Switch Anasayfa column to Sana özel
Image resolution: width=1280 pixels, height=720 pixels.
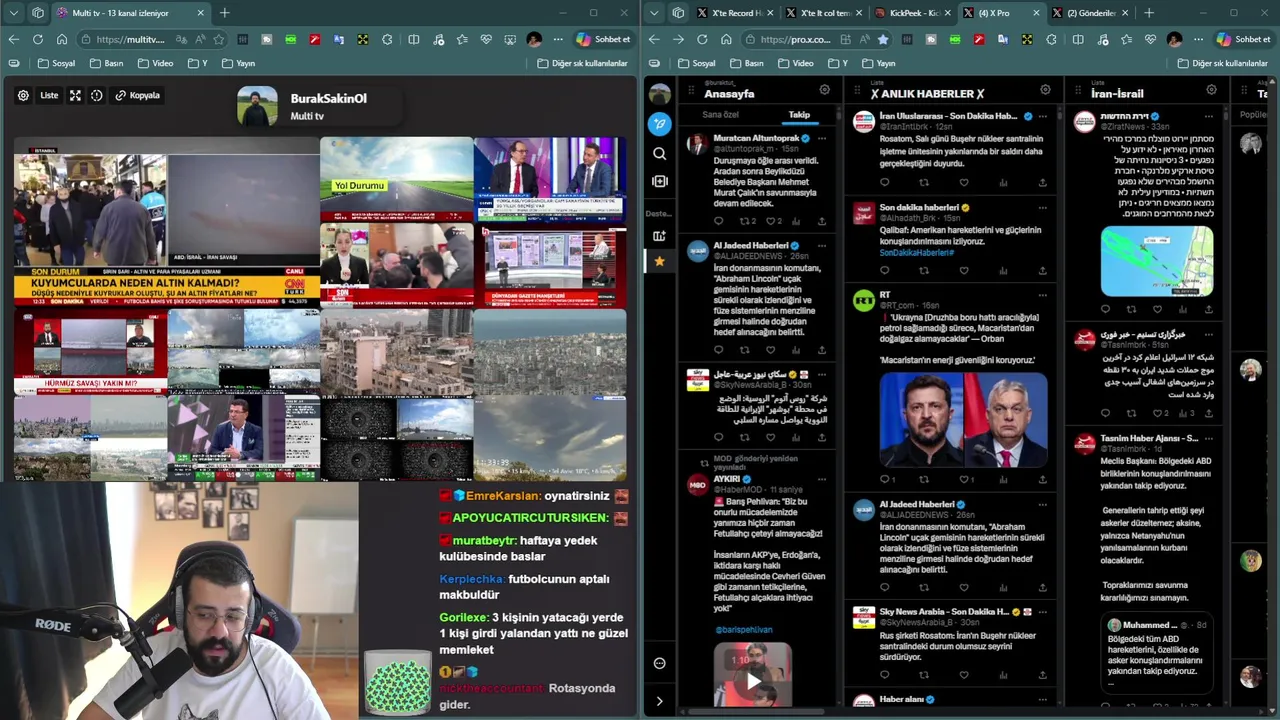720,114
